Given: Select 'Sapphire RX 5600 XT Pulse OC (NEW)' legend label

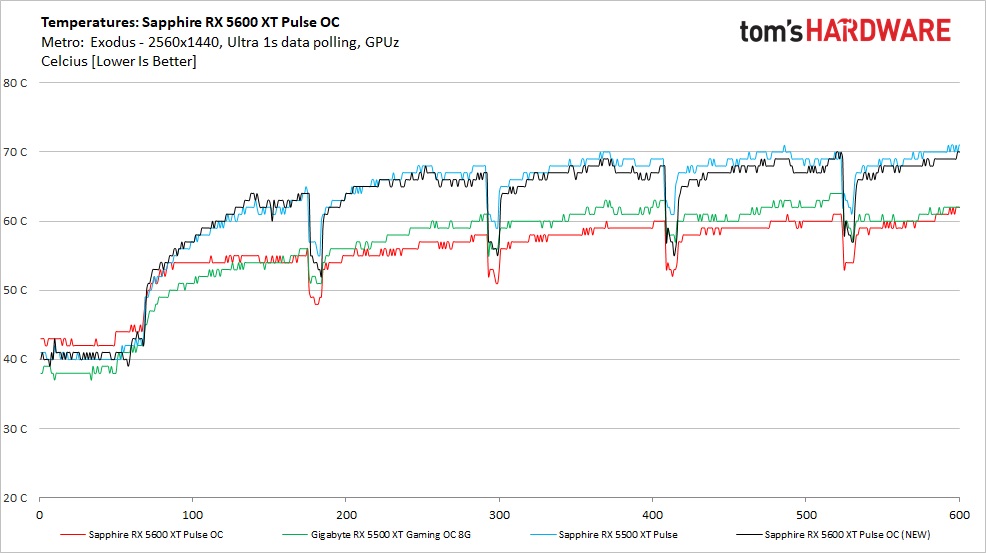Looking at the screenshot, I should click(847, 535).
